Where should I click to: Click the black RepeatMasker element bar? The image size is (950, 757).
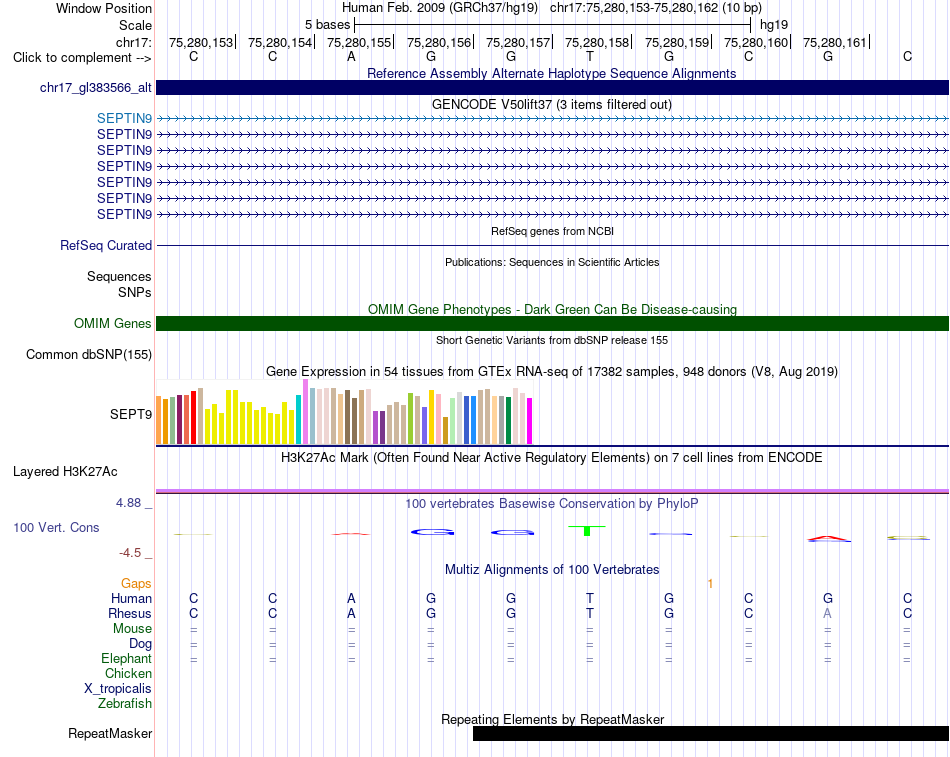711,733
